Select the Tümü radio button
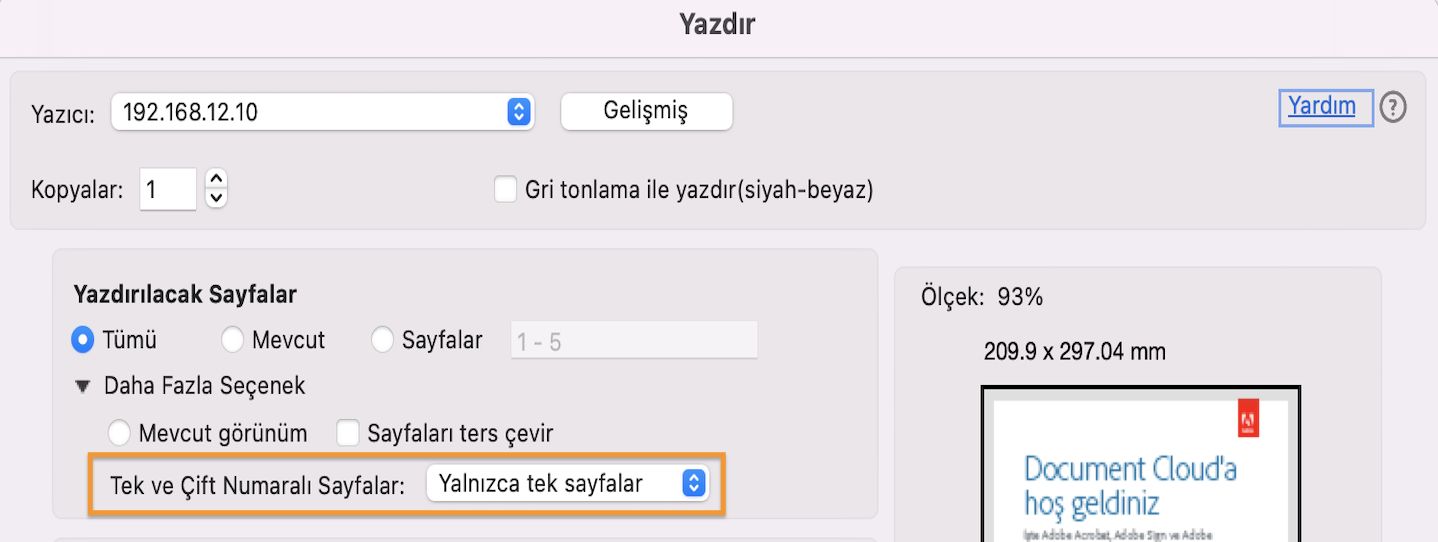Screen dimensions: 1438x542 point(83,340)
